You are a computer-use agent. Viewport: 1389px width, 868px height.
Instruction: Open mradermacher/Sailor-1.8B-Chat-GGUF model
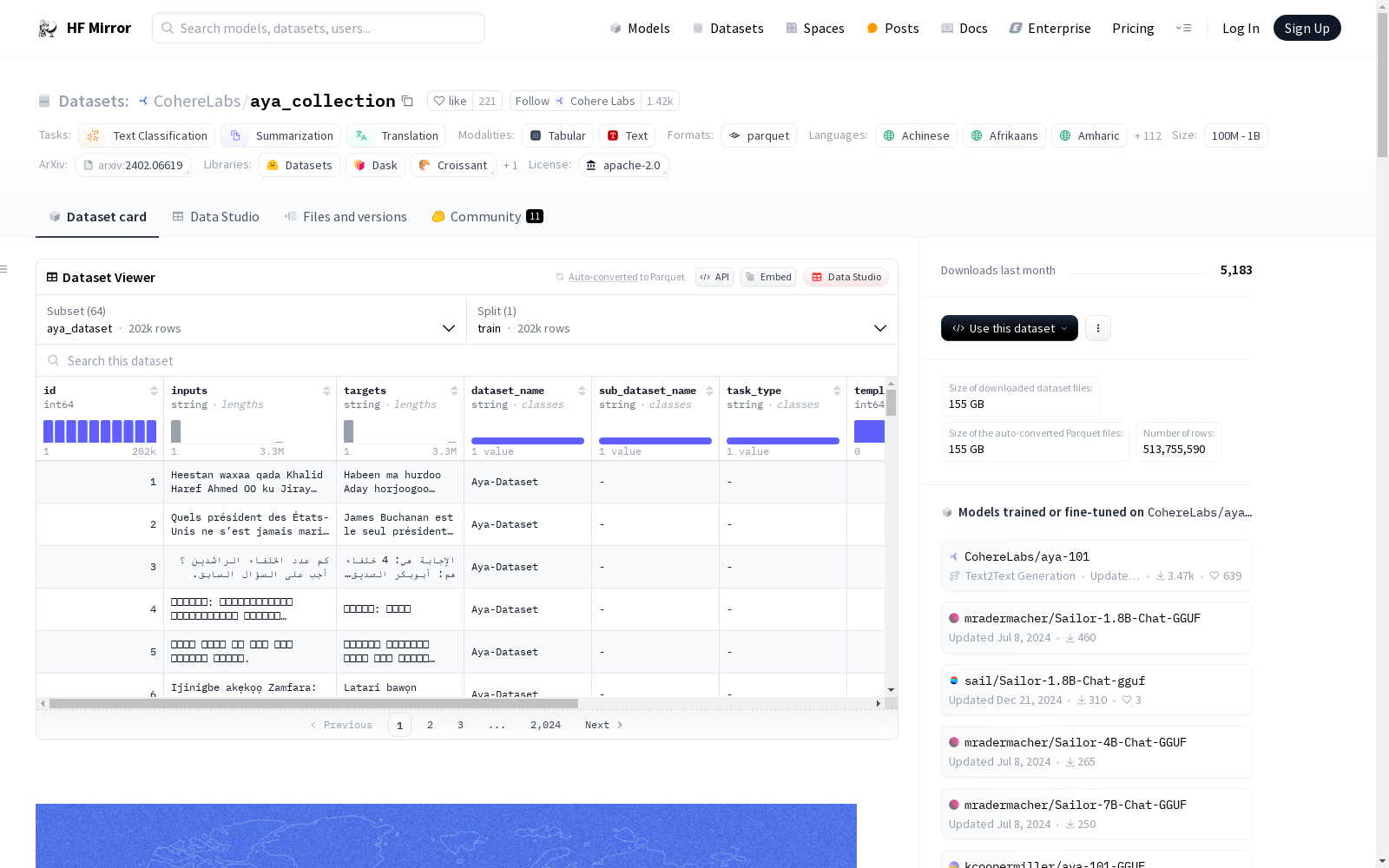tap(1096, 628)
